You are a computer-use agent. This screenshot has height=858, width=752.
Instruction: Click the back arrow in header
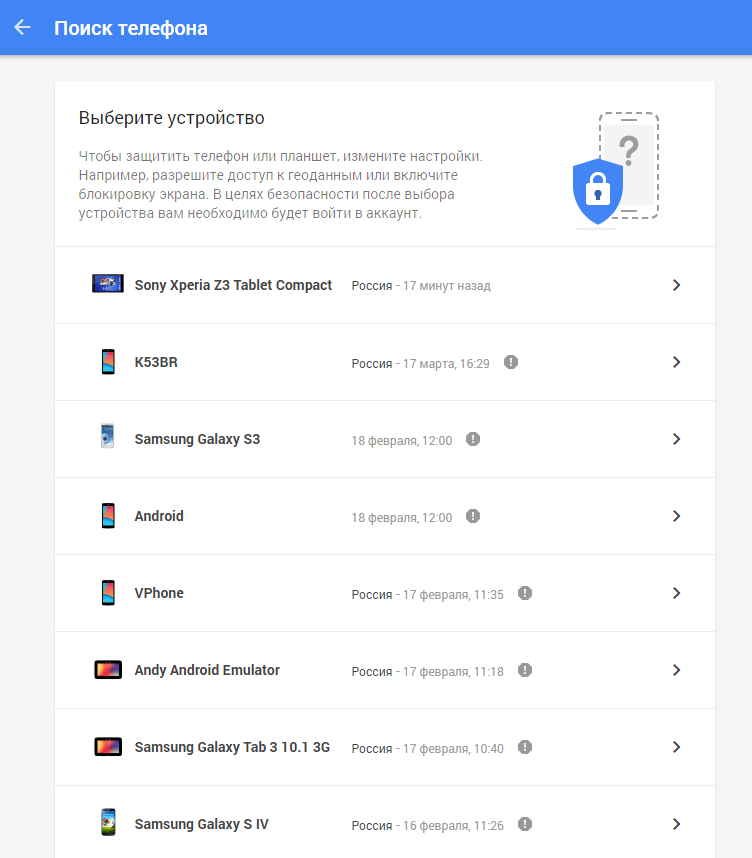pos(22,27)
